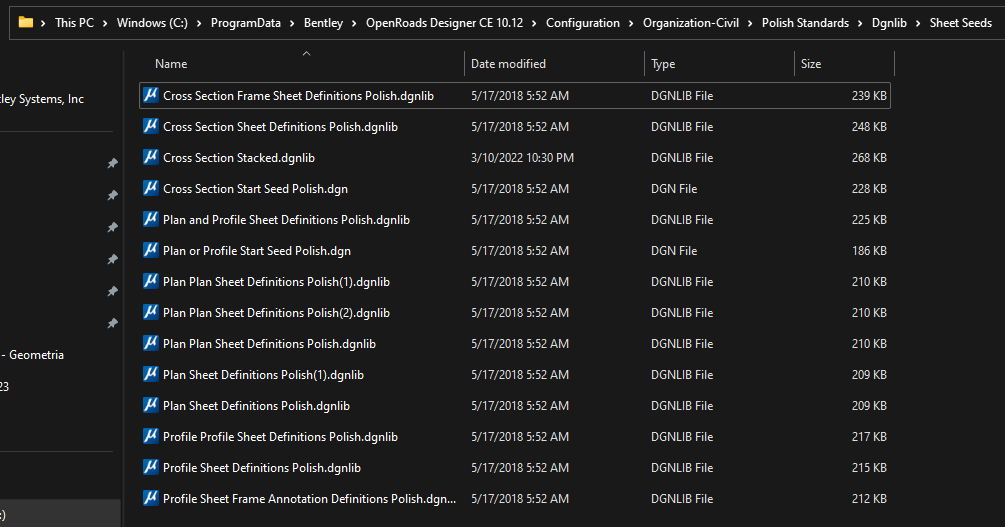Click DGN File type of Cross Section Start Seed
Image resolution: width=1005 pixels, height=527 pixels.
click(674, 188)
